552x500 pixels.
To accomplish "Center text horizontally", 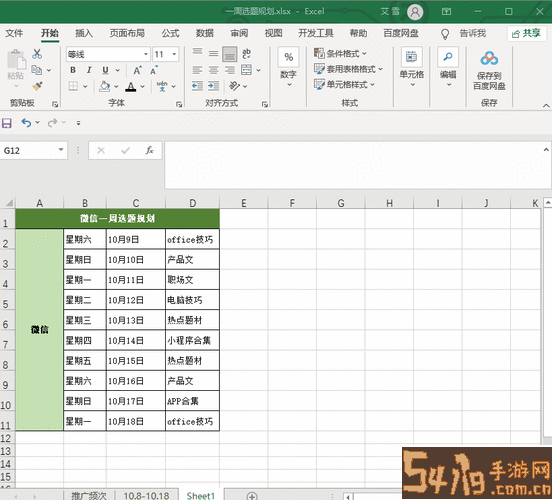I will click(x=213, y=70).
